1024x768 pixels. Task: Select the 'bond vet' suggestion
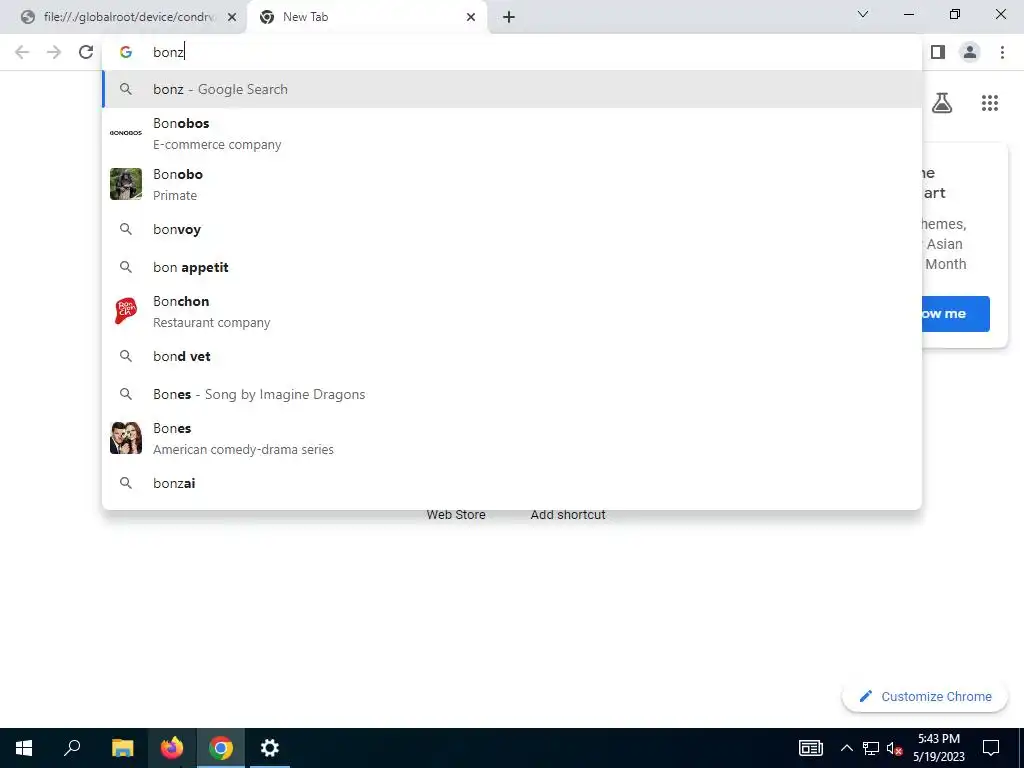tap(512, 356)
